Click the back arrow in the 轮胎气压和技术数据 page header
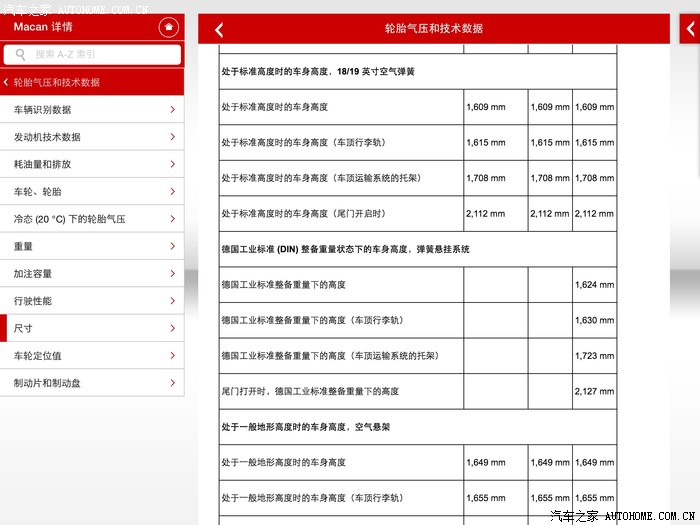Viewport: 700px width, 525px height. click(x=220, y=30)
